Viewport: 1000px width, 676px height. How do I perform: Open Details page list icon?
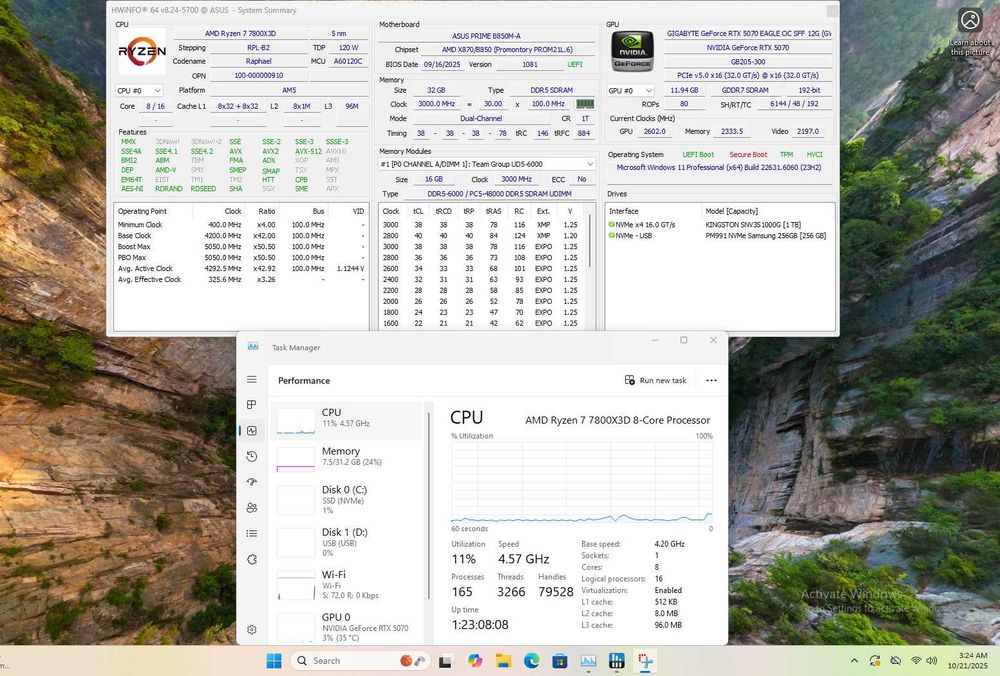tap(252, 534)
